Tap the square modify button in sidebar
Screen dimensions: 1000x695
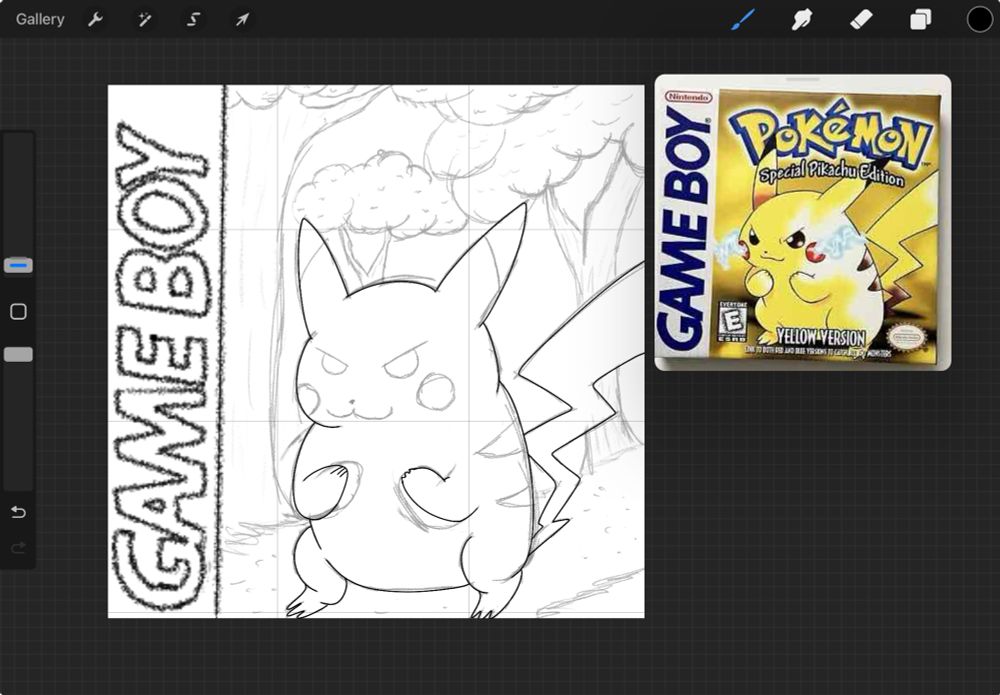coord(18,311)
